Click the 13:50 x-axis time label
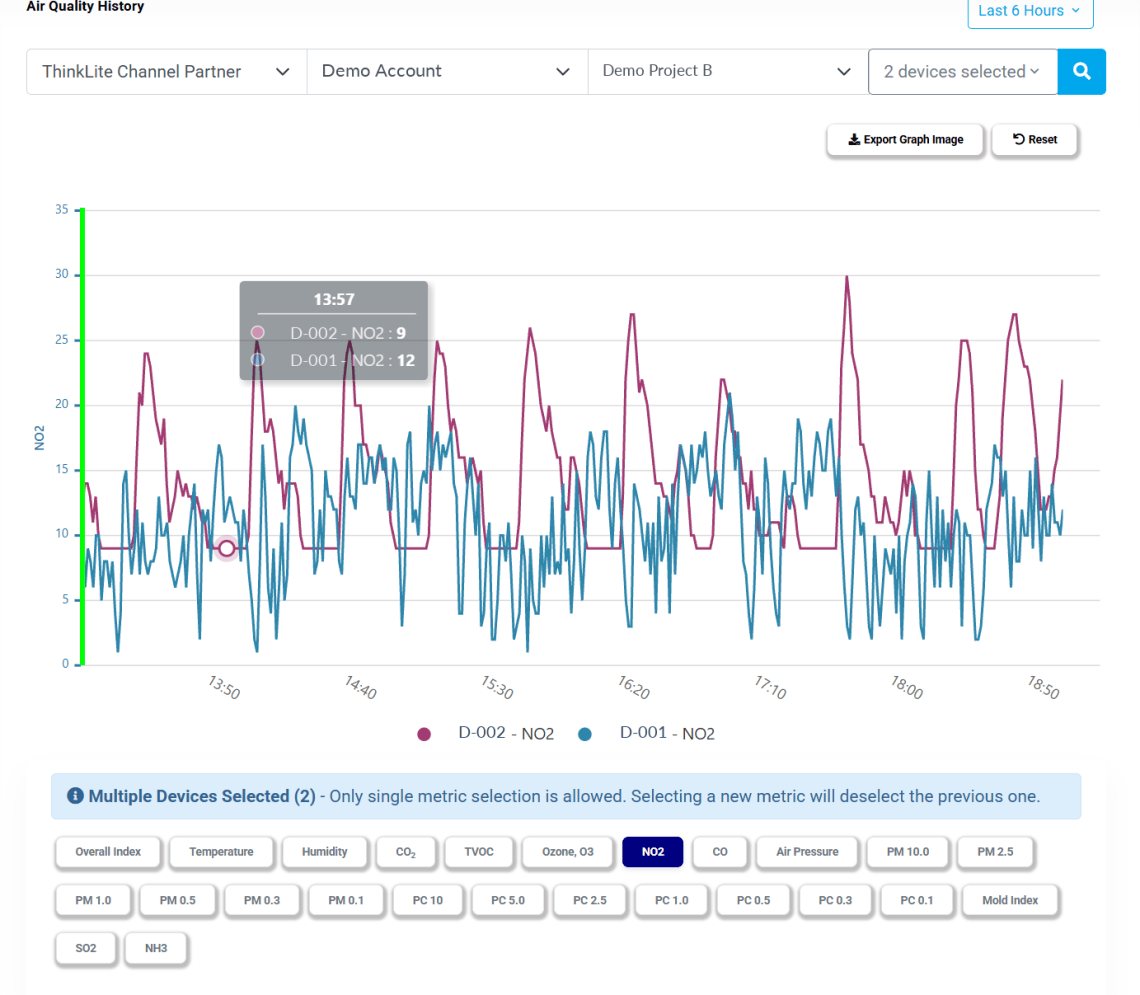Viewport: 1140px width, 995px height. click(x=224, y=688)
